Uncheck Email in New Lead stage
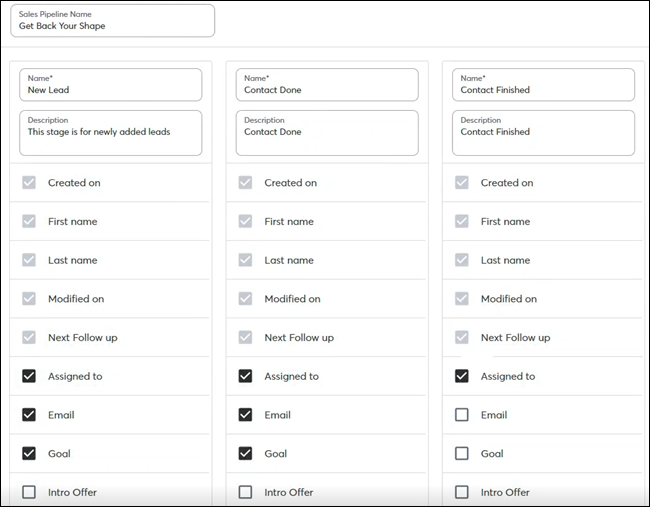The width and height of the screenshot is (650, 507). coord(29,415)
